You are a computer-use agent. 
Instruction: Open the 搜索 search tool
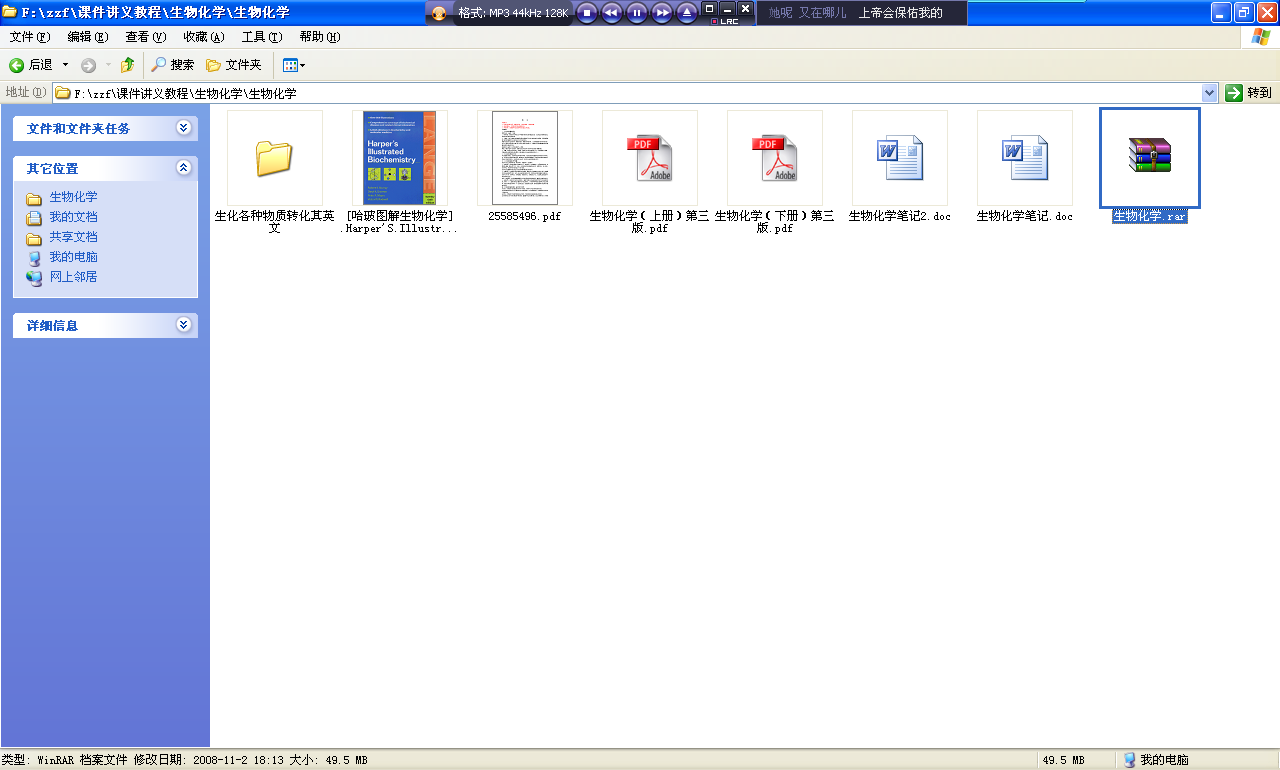click(x=172, y=65)
